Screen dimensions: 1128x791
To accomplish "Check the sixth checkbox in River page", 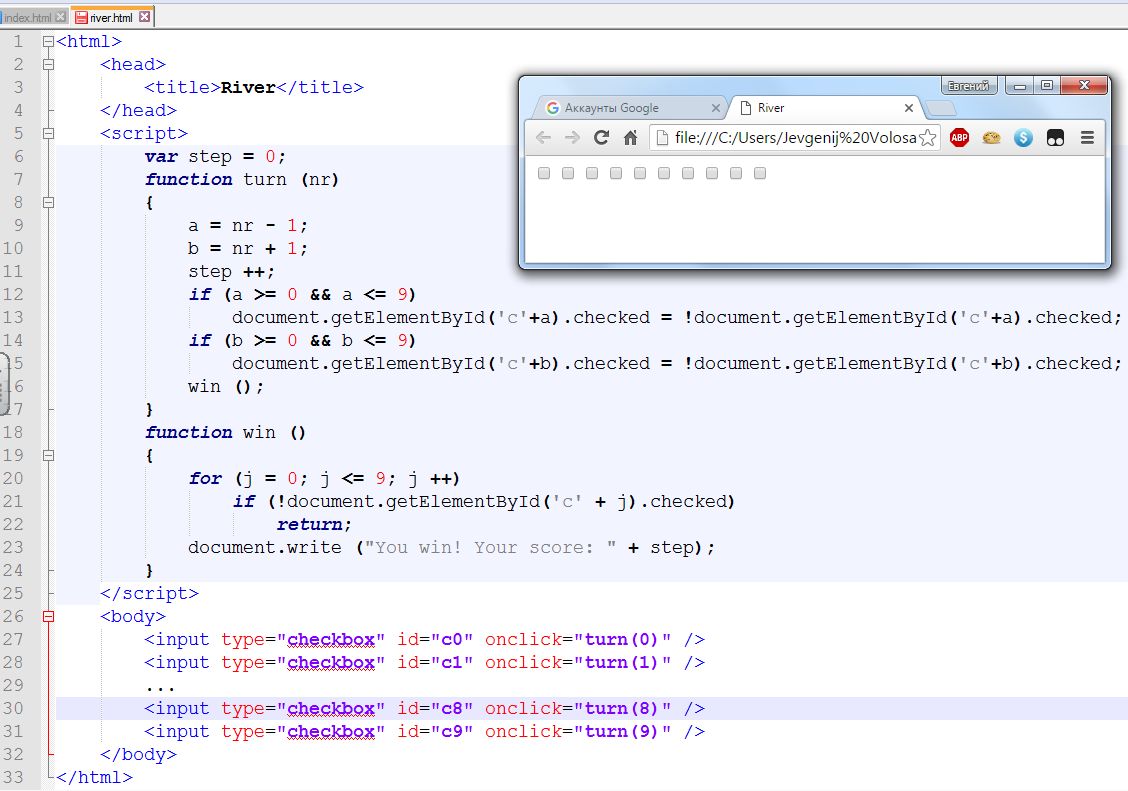I will [664, 173].
